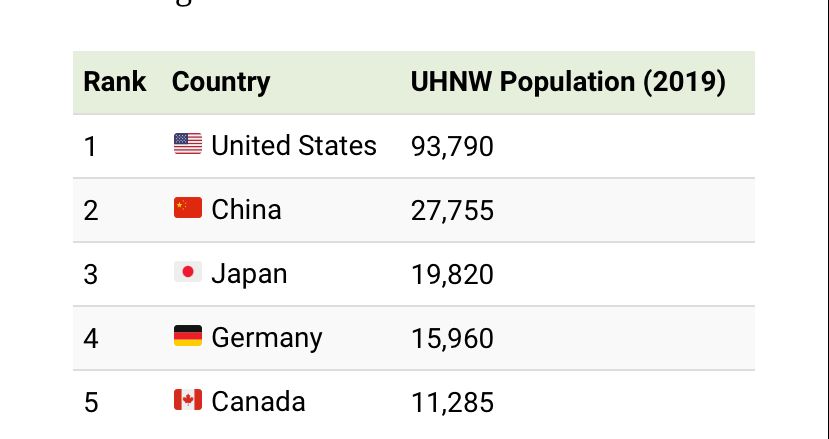Image resolution: width=829 pixels, height=439 pixels.
Task: Click the 19,820 population value
Action: pyautogui.click(x=452, y=275)
